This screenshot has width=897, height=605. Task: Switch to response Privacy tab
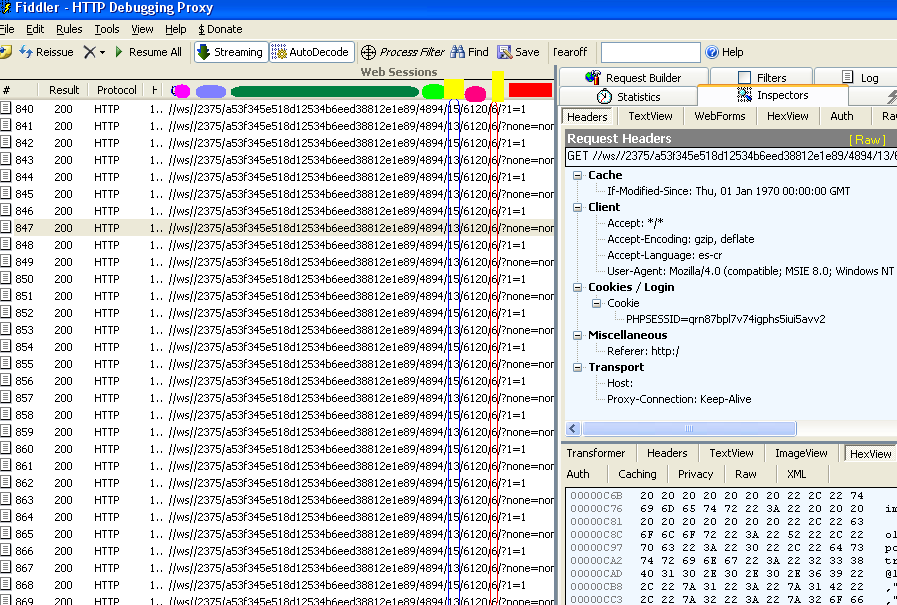click(x=695, y=474)
